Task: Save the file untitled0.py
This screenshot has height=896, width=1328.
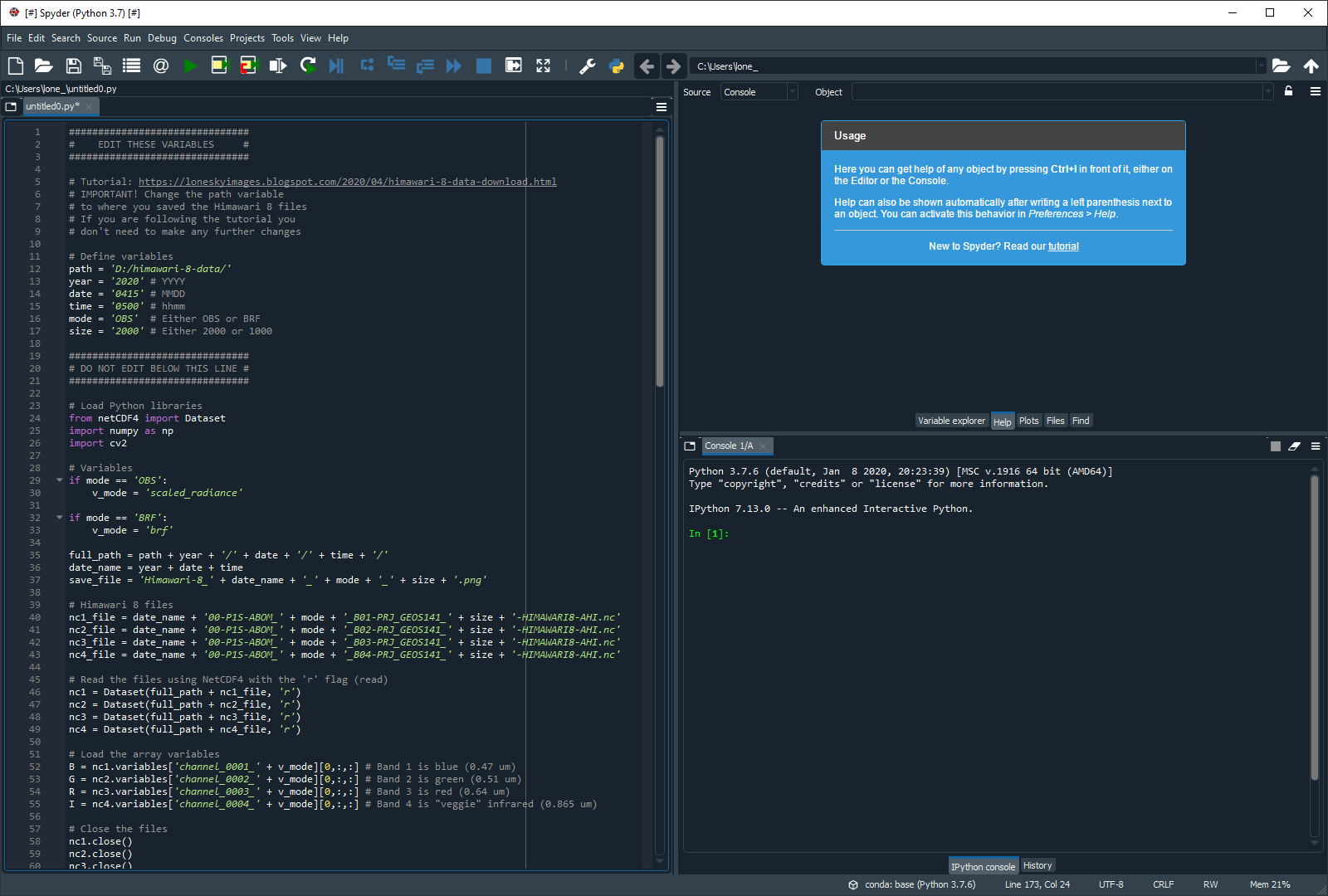Action: [73, 66]
